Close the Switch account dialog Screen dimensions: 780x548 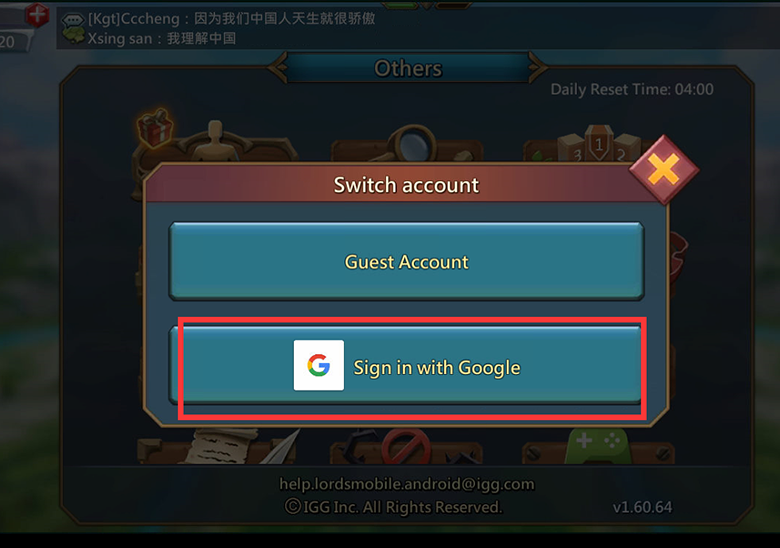click(664, 170)
